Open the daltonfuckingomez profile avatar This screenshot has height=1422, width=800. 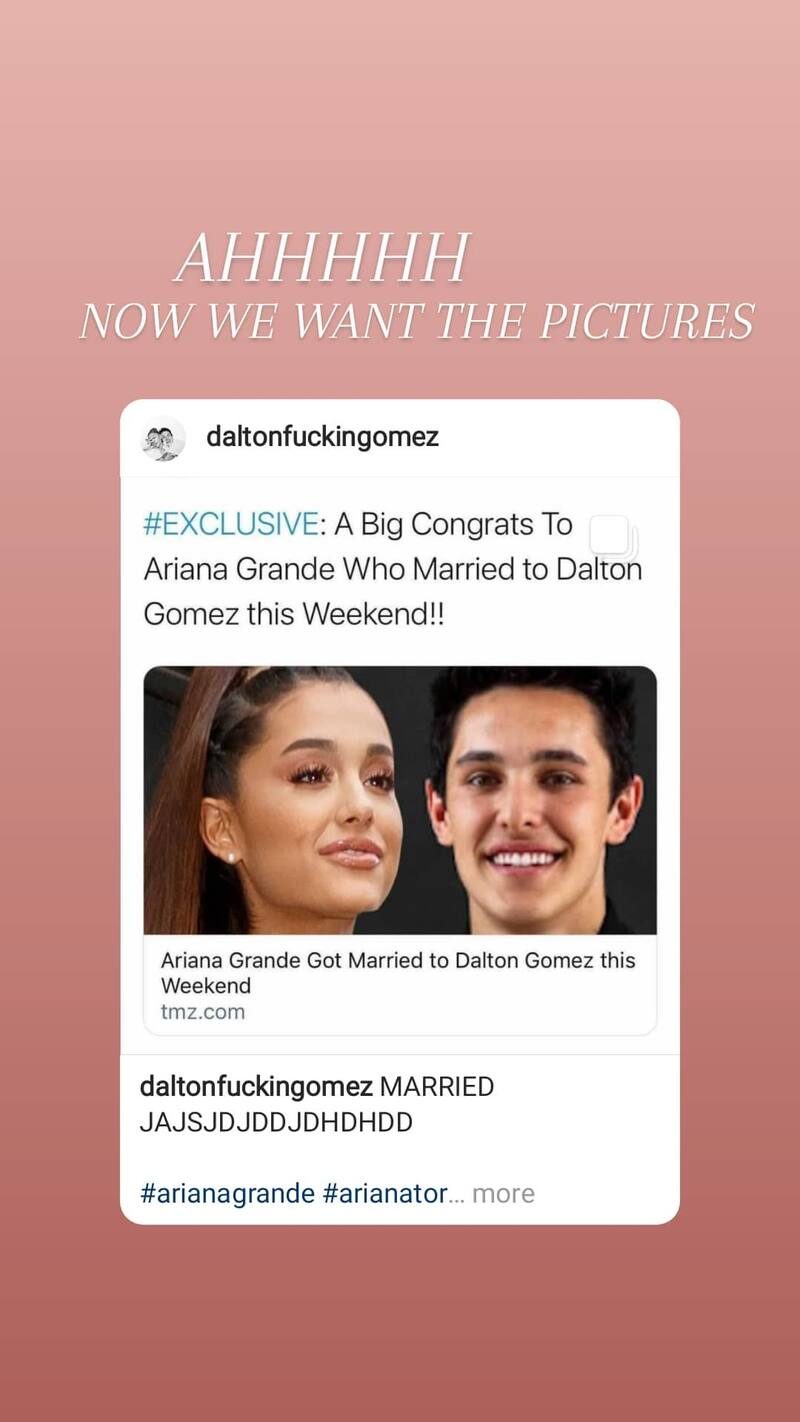tap(163, 438)
